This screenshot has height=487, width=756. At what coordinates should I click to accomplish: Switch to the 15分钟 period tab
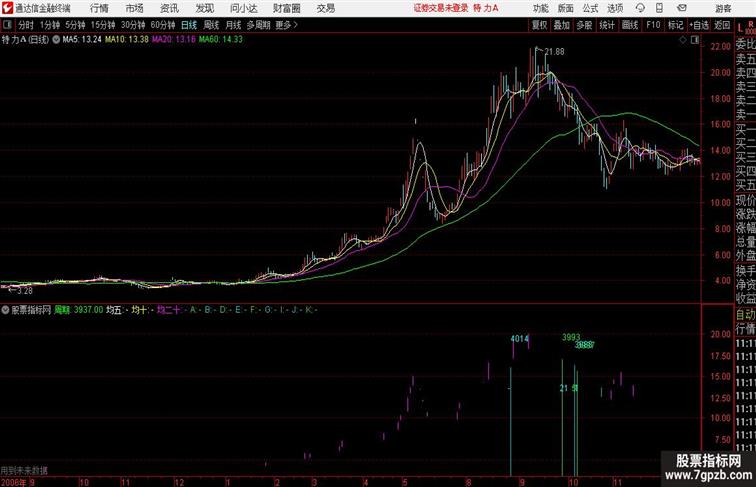(103, 25)
